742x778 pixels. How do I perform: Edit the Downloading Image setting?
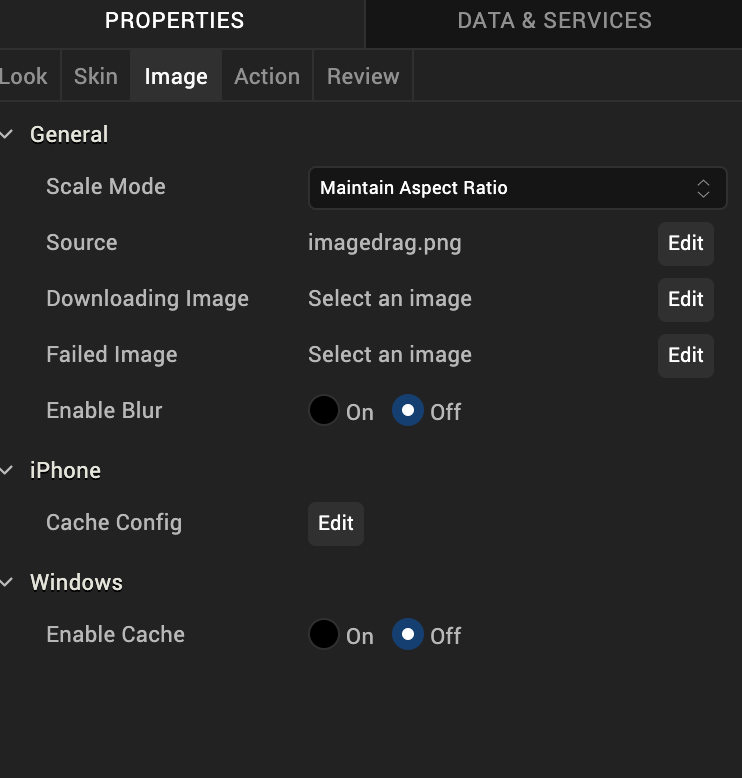(x=685, y=299)
